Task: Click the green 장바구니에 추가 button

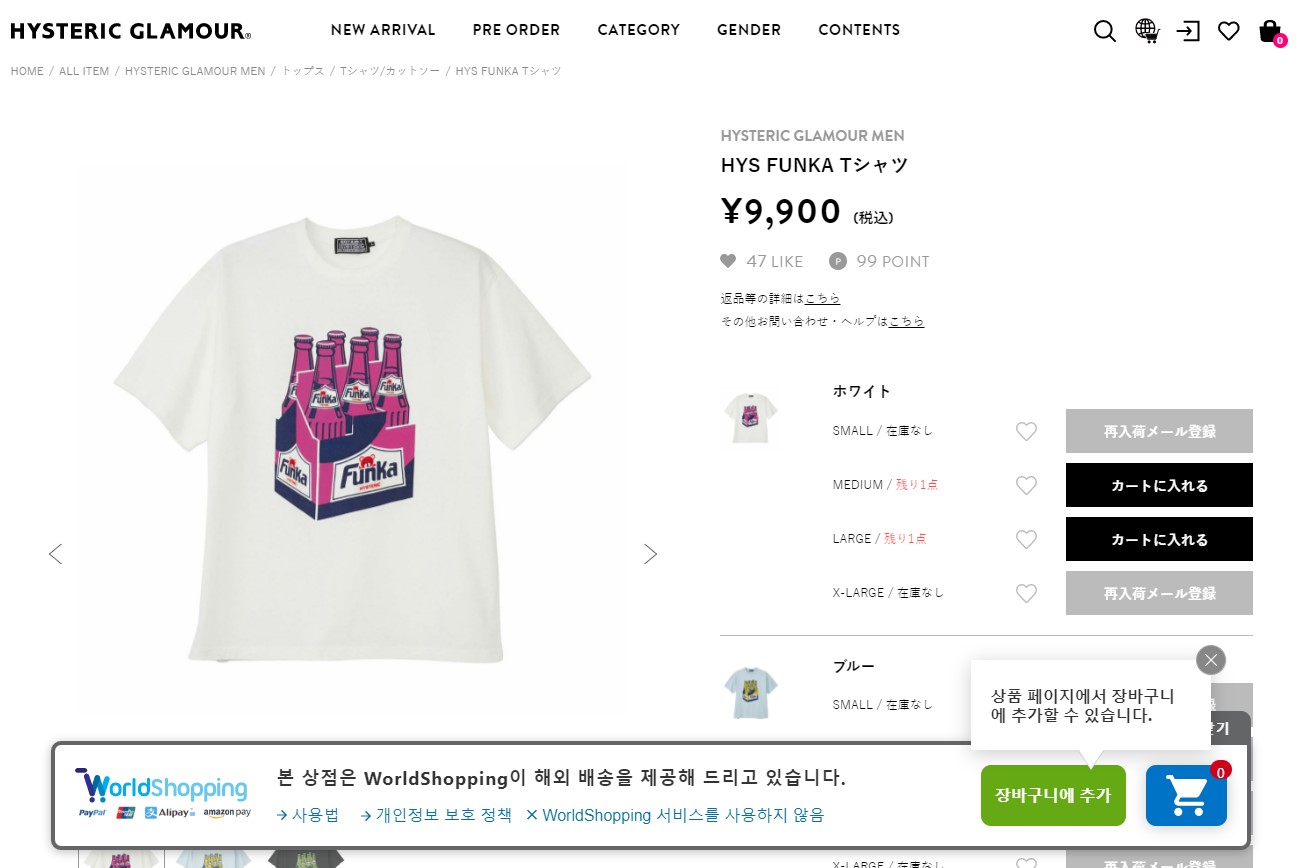Action: [x=1053, y=796]
